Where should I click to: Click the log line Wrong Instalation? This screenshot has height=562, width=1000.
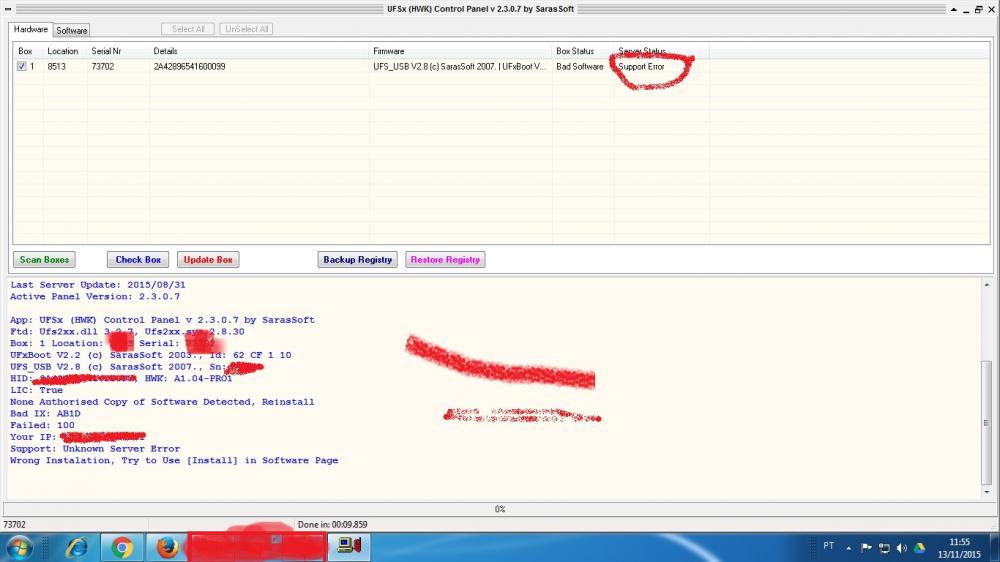[x=174, y=461]
